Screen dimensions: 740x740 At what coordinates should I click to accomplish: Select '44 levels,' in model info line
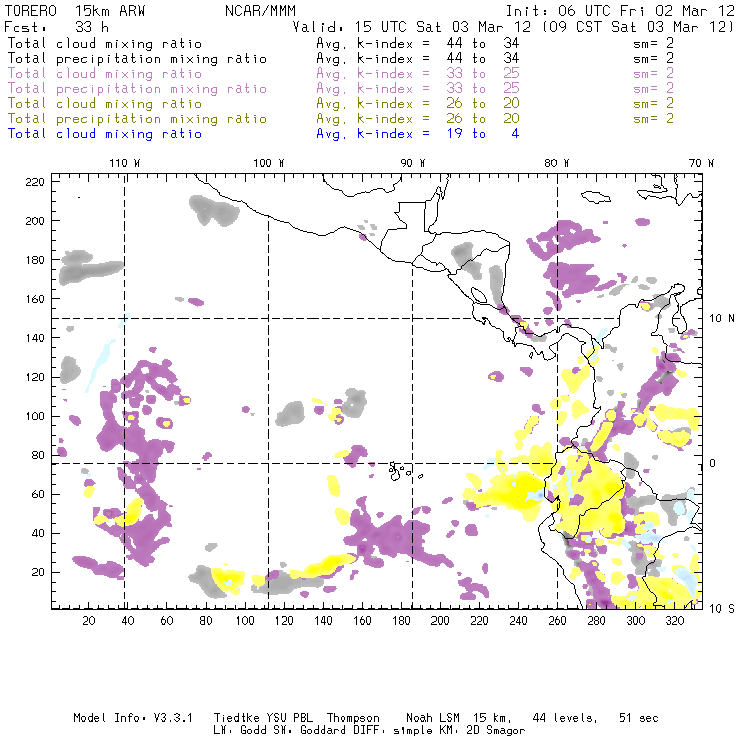point(565,718)
